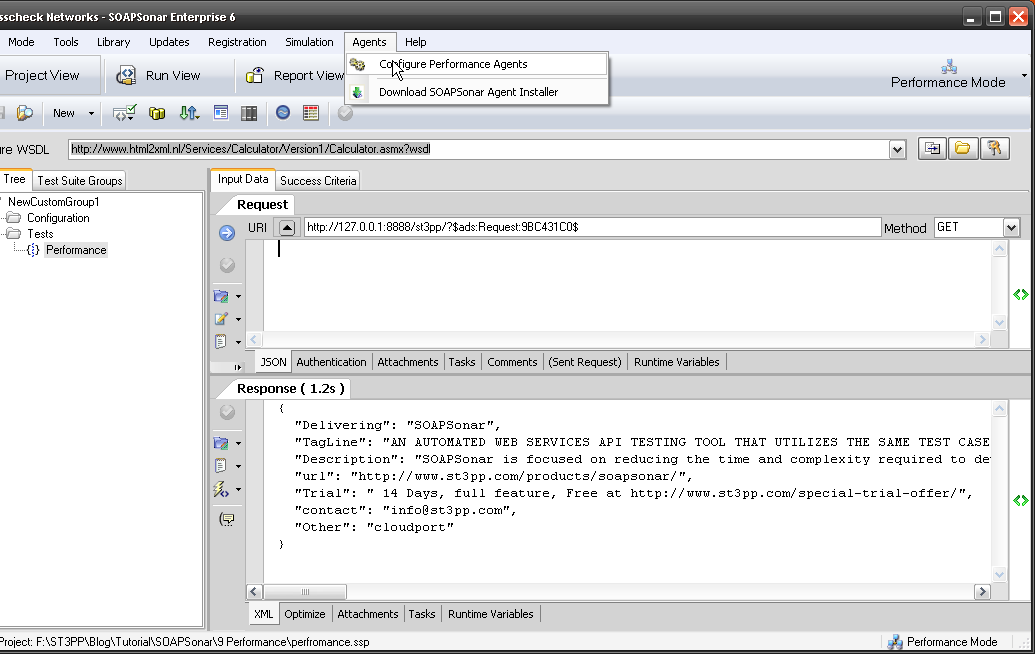Click the response horizontal scrollbar right arrow
This screenshot has height=654, width=1035.
[x=982, y=592]
